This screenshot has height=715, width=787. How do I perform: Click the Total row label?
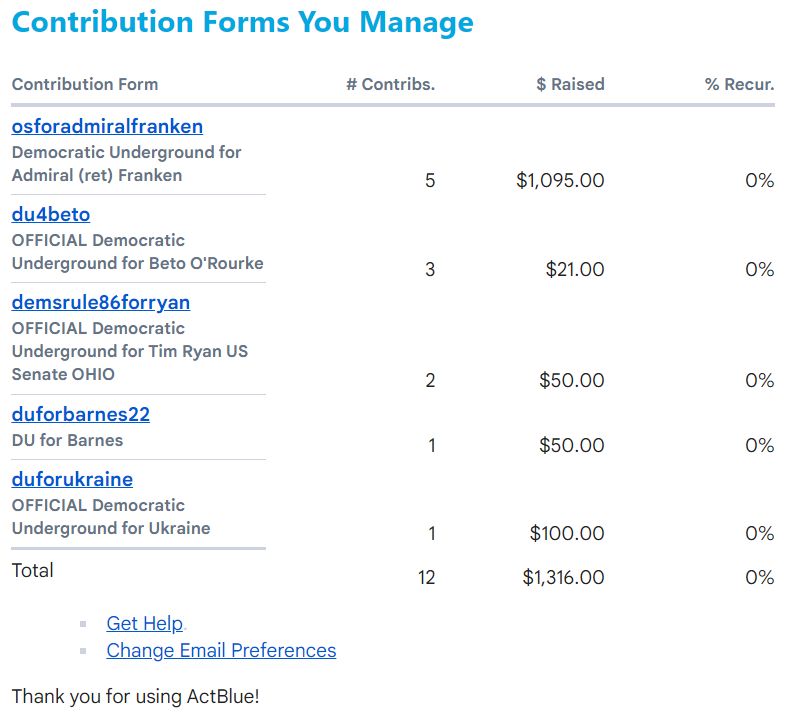tap(33, 571)
